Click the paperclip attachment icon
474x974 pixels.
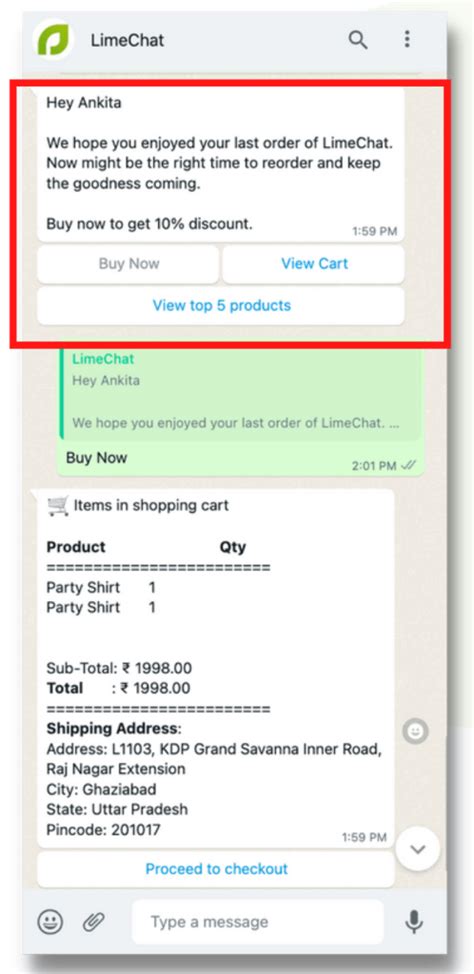[x=94, y=922]
